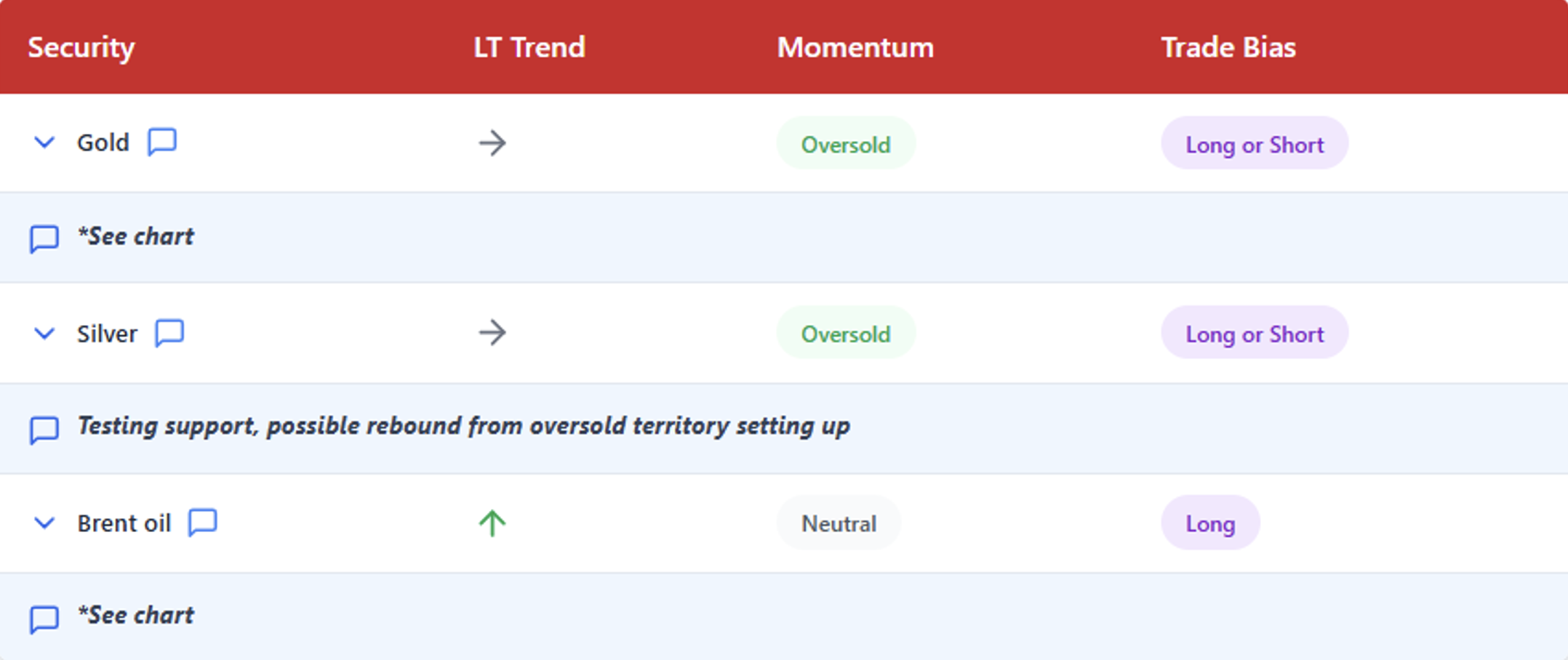Click Brent oil's Long trade bias badge

coord(1210,523)
